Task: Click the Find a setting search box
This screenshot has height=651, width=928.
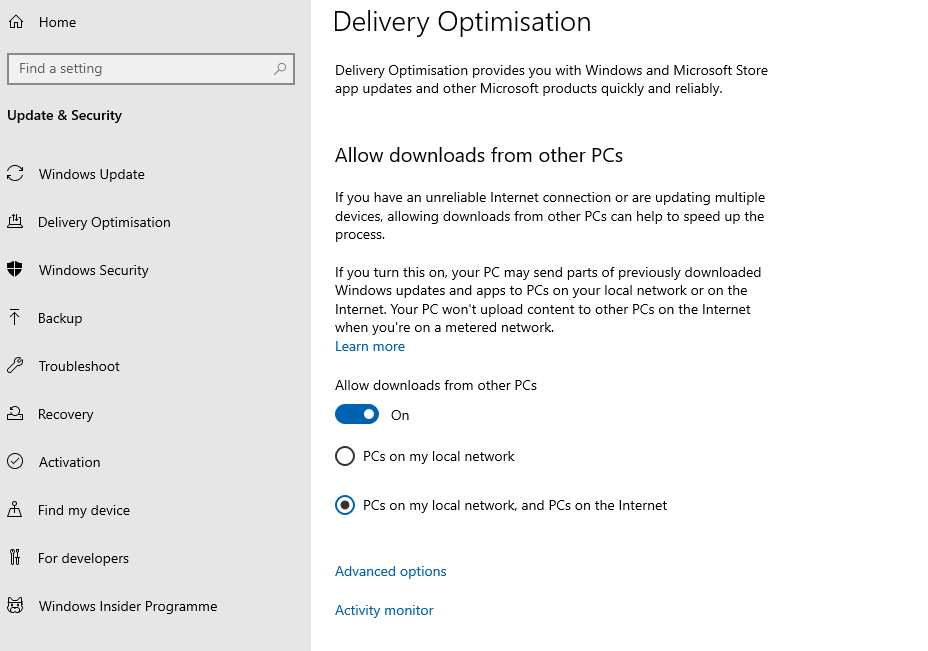Action: tap(140, 69)
